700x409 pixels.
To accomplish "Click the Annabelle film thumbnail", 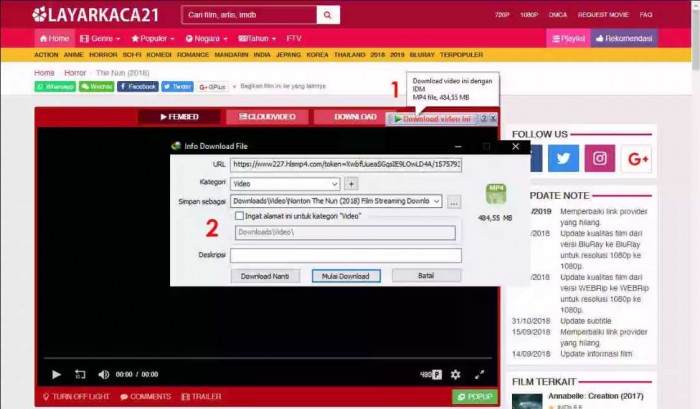I will (527, 401).
